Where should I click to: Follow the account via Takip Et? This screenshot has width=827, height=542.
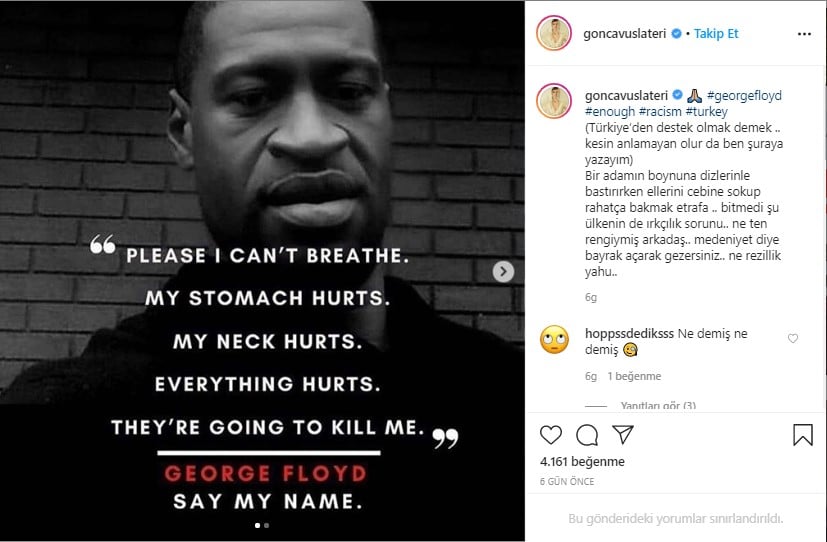[x=716, y=33]
